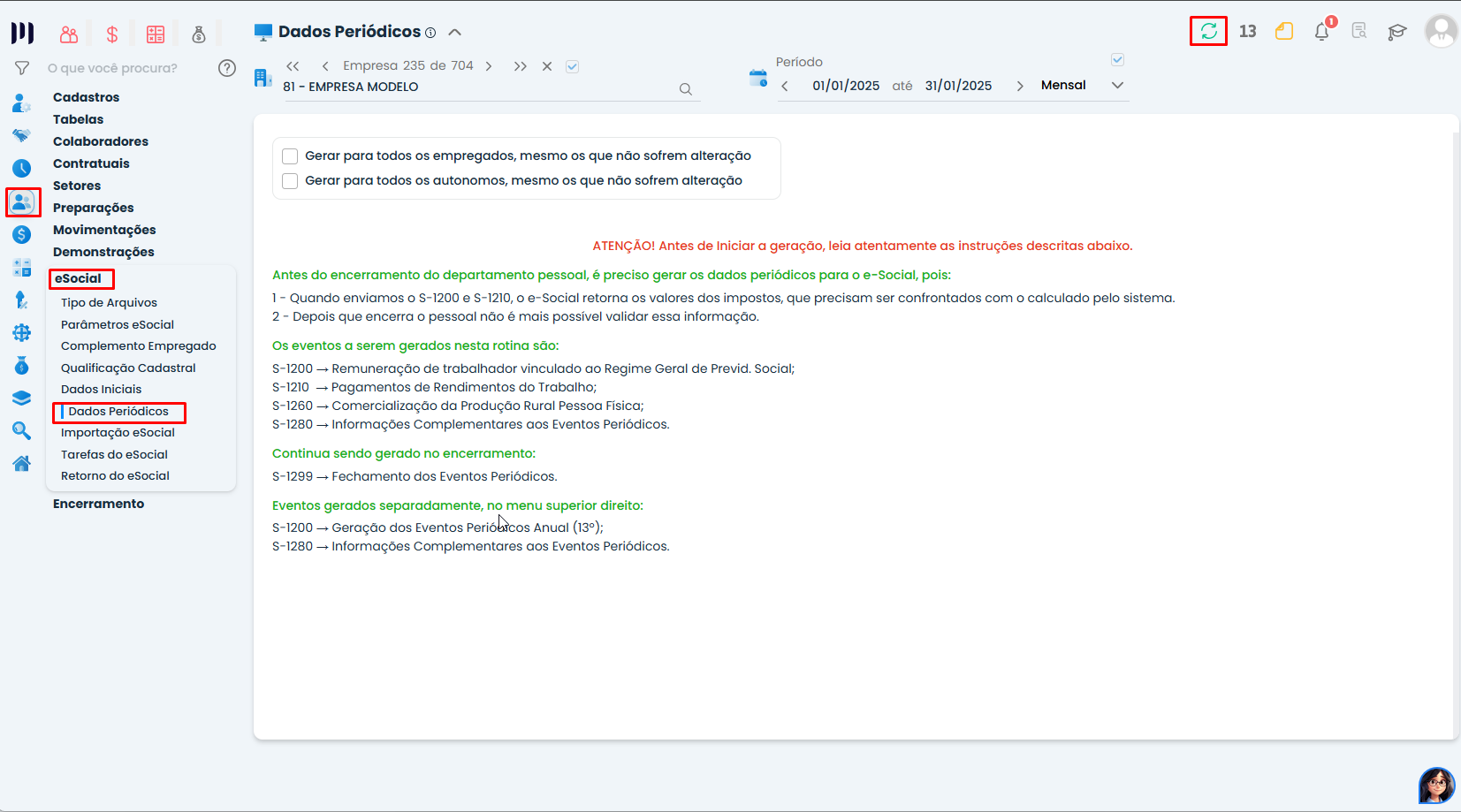1461x812 pixels.
Task: Enable generate for all empregados checkbox
Action: [x=290, y=156]
